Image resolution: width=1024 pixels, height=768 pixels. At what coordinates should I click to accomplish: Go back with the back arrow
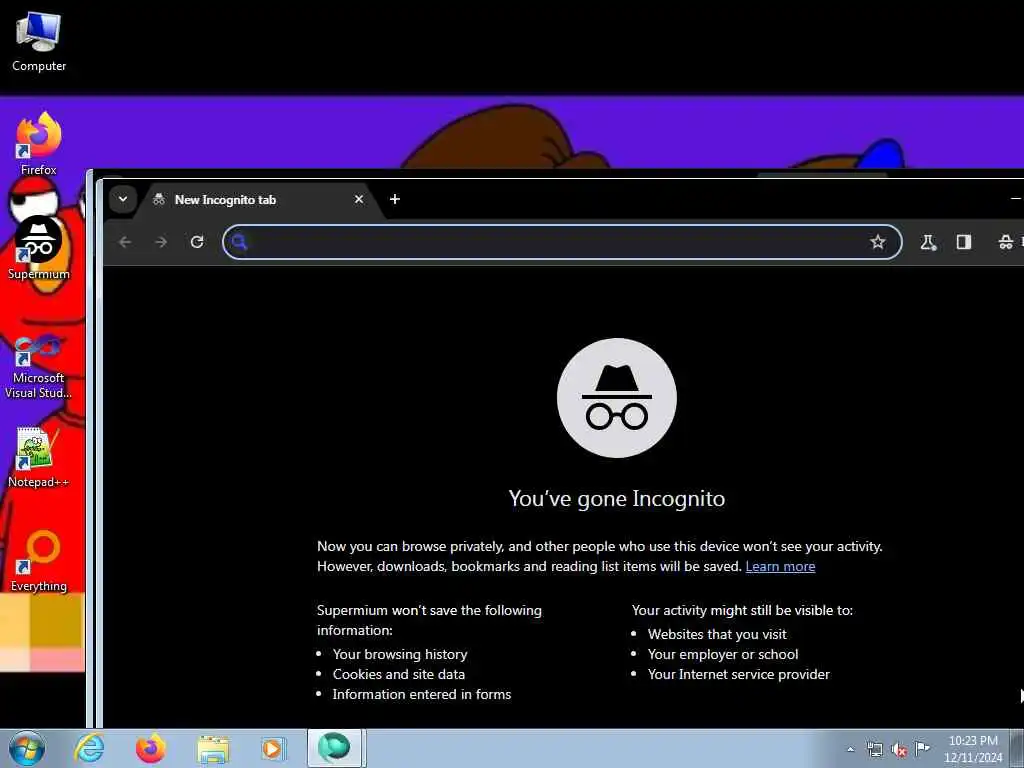click(x=125, y=242)
